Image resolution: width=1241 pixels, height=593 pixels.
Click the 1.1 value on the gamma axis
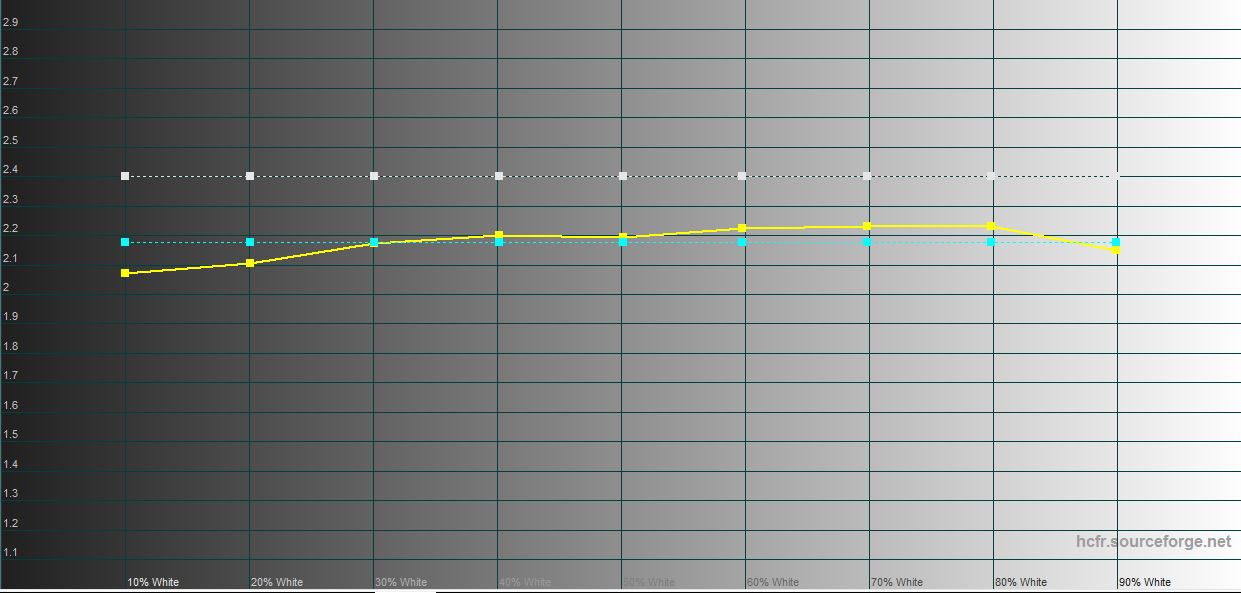click(x=11, y=552)
